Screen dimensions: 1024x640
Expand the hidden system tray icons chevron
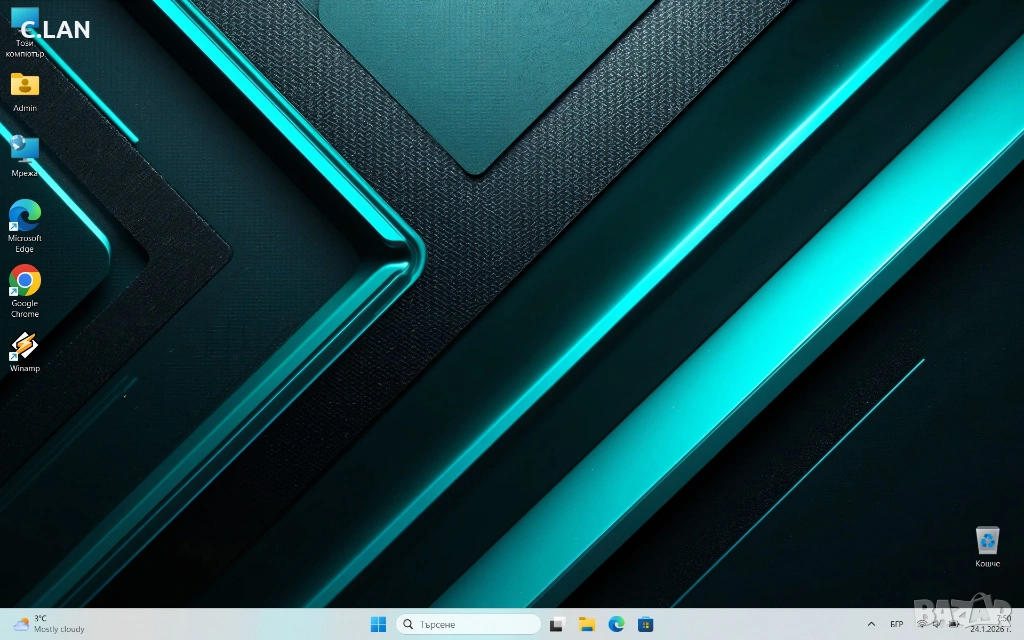point(870,624)
